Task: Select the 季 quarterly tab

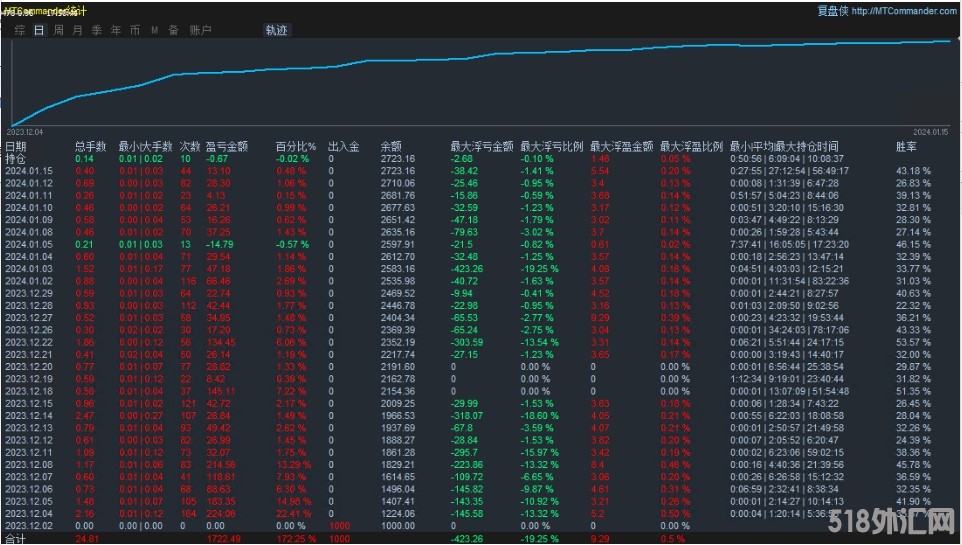Action: (97, 30)
